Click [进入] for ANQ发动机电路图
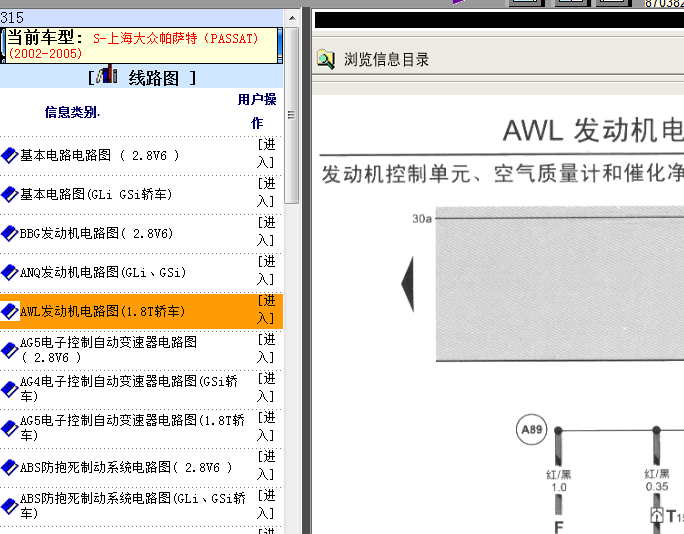 [x=266, y=270]
